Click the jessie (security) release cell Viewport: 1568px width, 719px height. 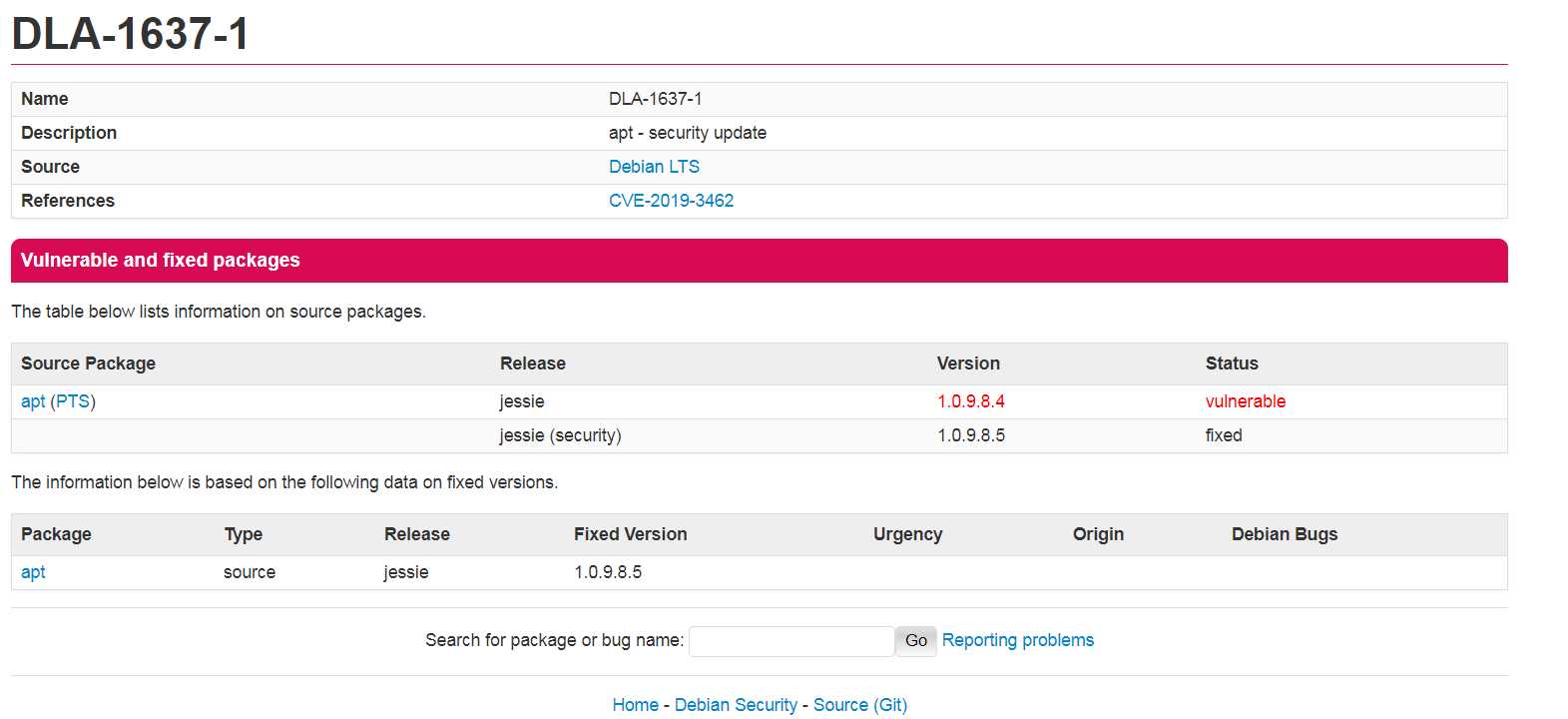click(x=560, y=435)
